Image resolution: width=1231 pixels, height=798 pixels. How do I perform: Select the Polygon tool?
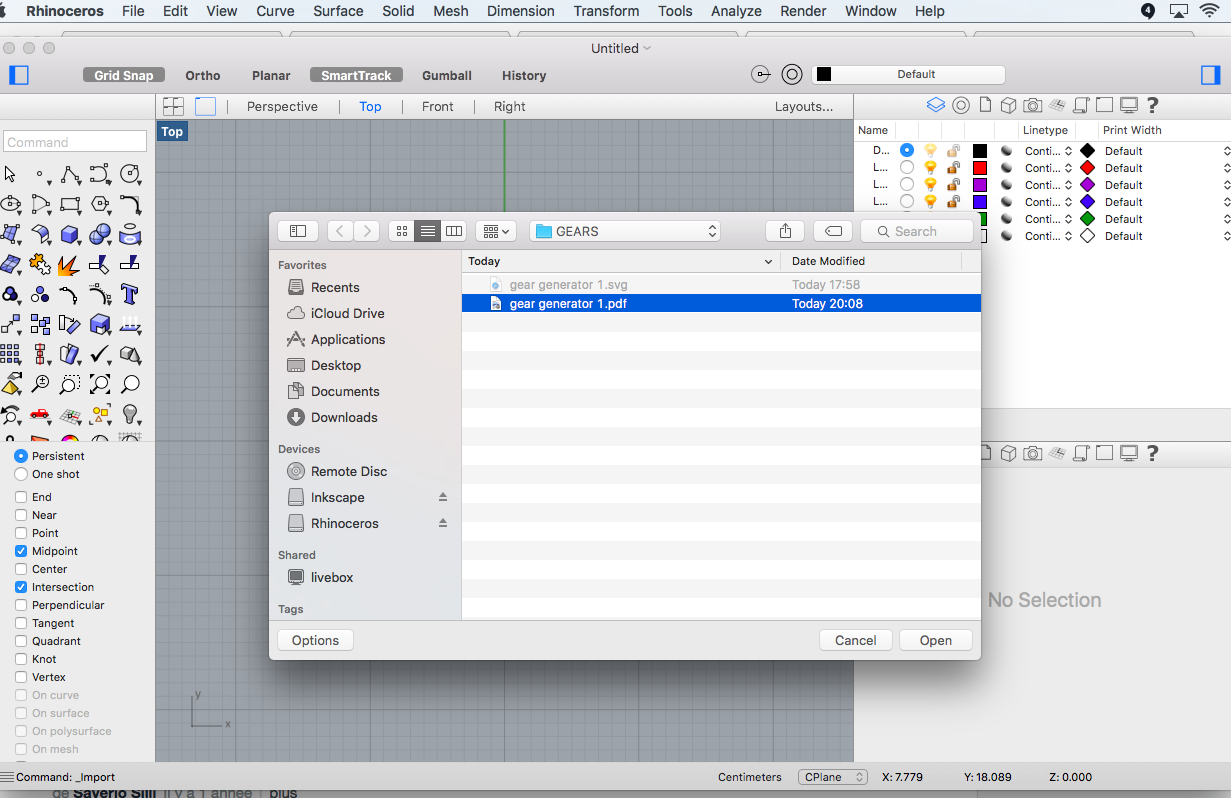coord(100,205)
